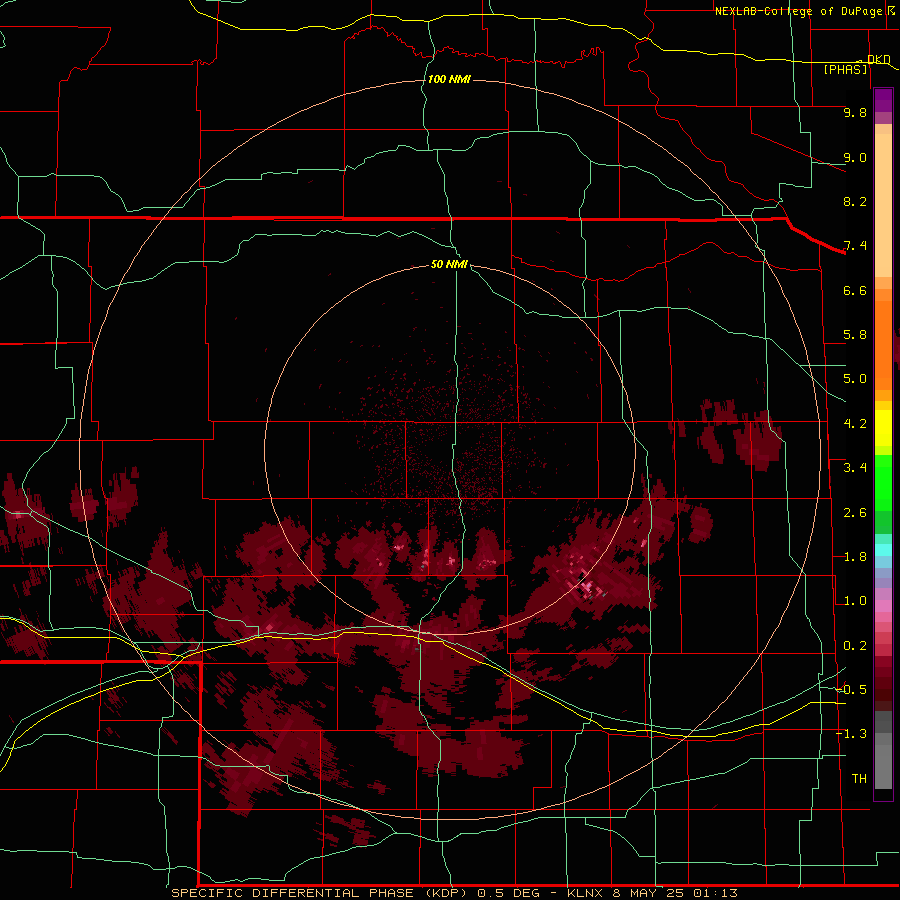Click "SPECIFIC DIFFERENTIAL PHASE (KDP)" in the caption
Image resolution: width=900 pixels, height=900 pixels.
[x=321, y=893]
